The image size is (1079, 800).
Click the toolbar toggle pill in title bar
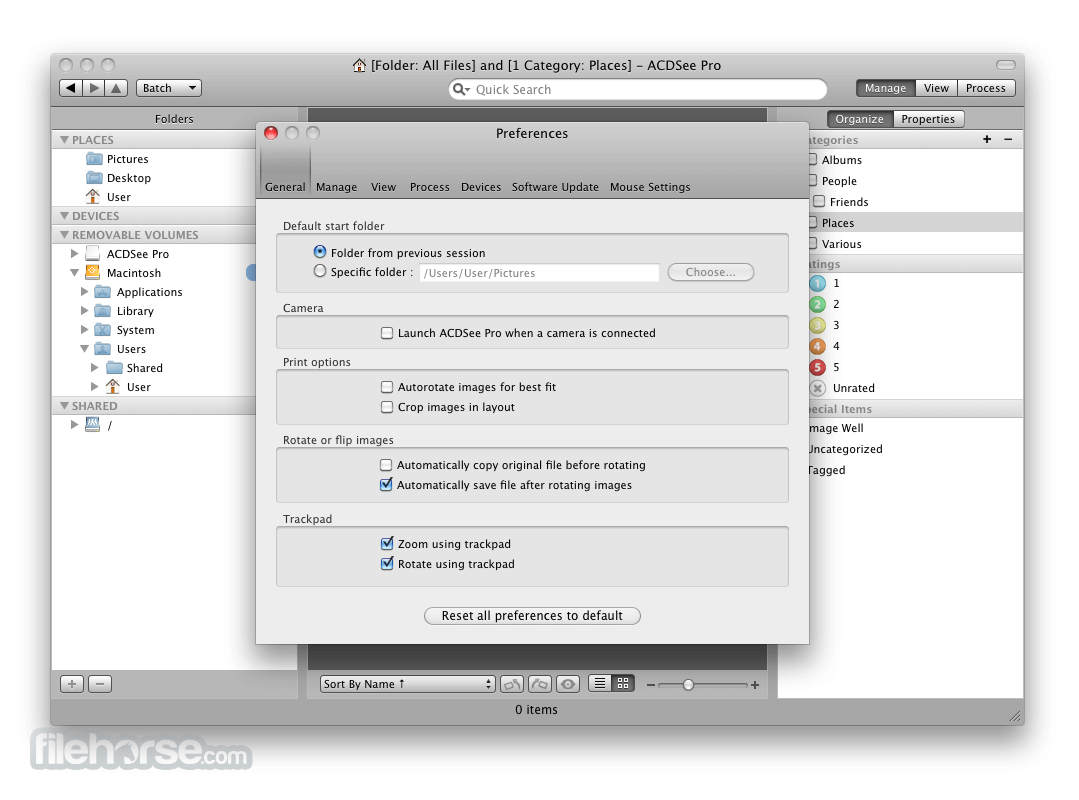point(1006,65)
